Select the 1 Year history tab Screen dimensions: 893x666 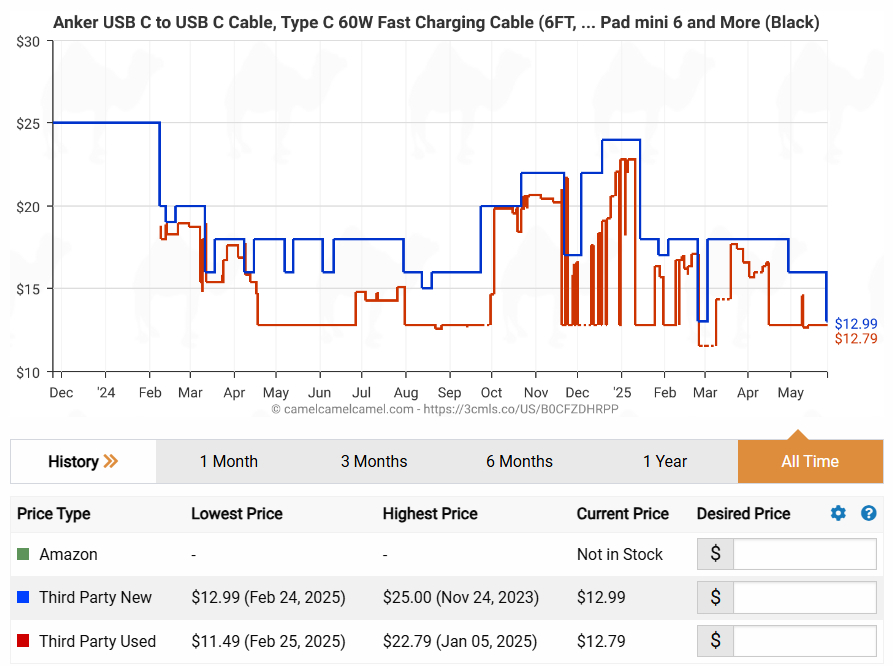665,461
